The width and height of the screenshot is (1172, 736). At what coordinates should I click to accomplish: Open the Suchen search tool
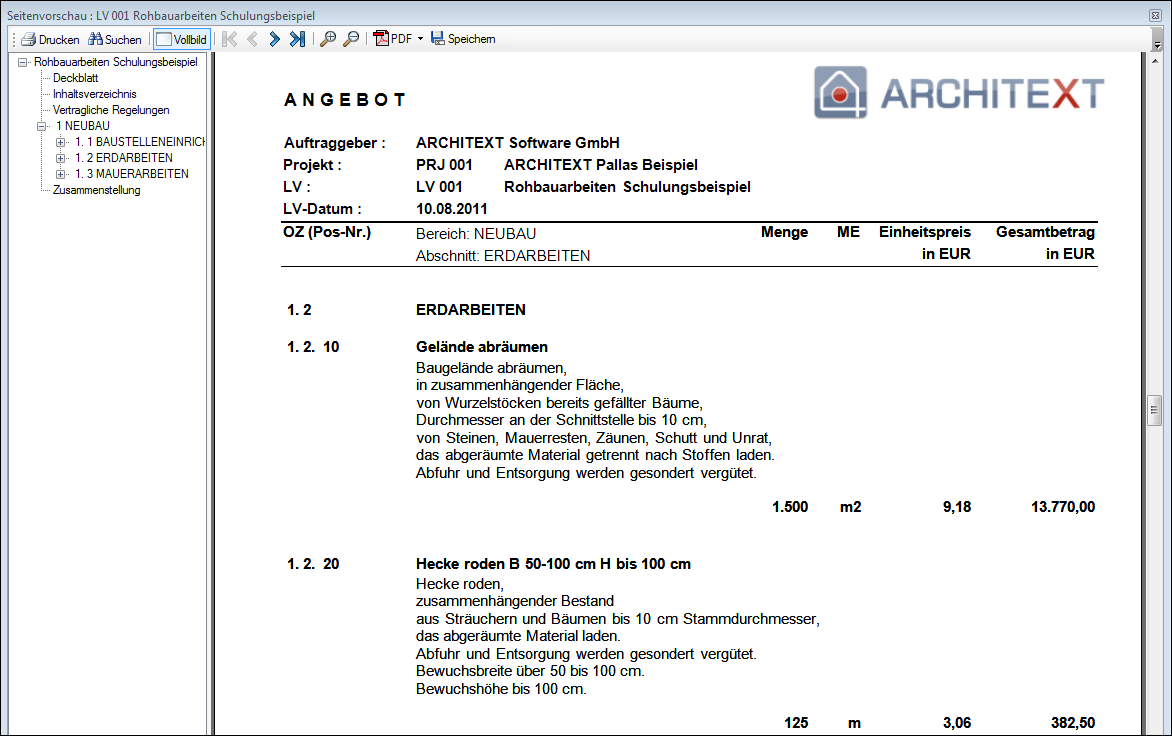114,39
